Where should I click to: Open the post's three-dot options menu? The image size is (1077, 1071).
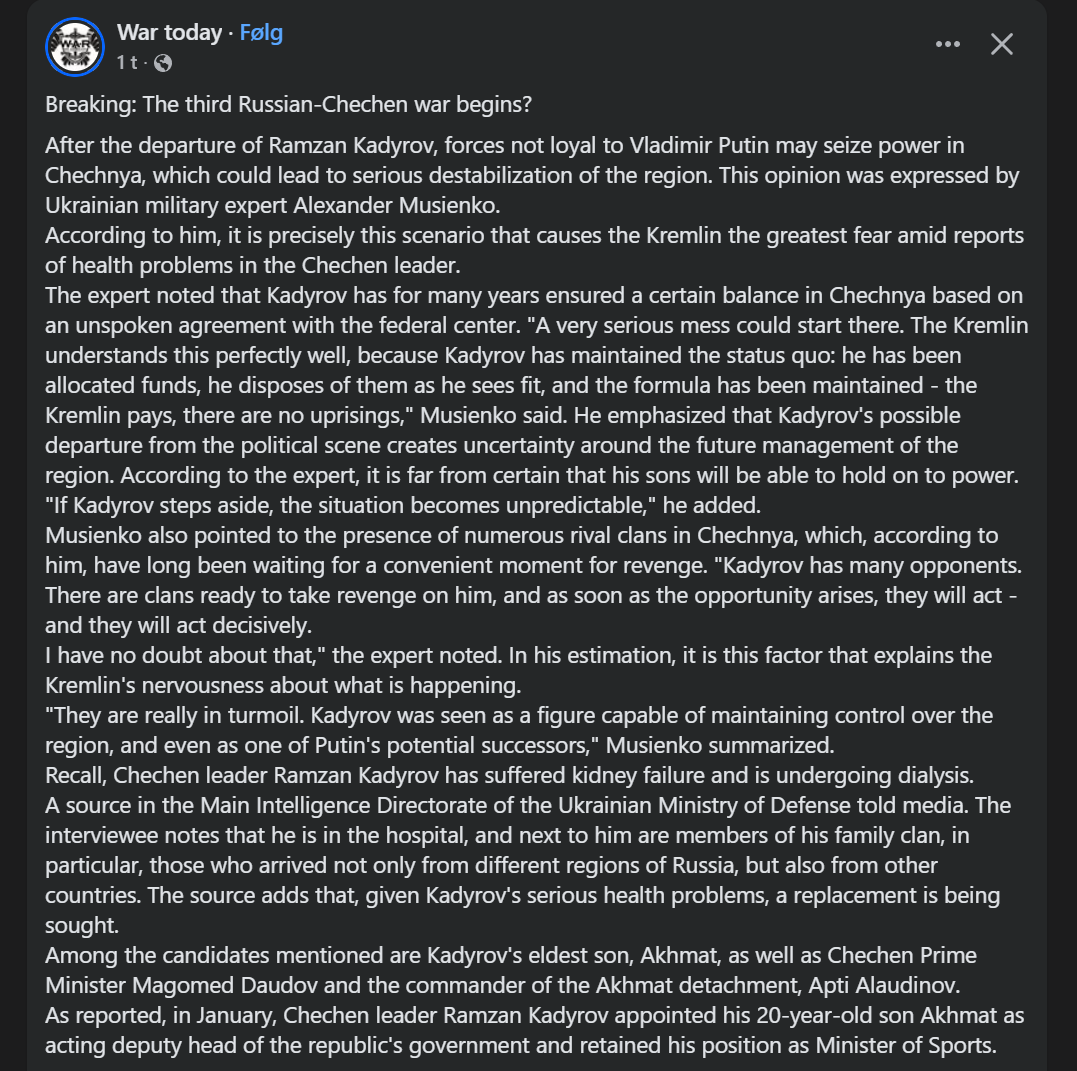(947, 44)
